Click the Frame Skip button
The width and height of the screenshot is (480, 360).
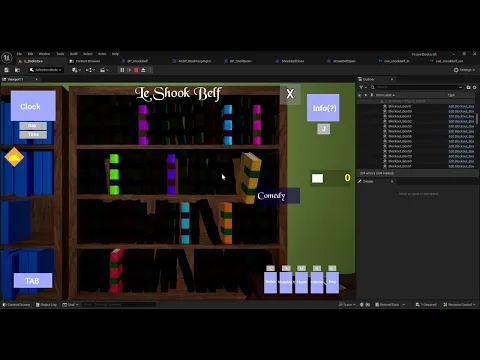click(x=129, y=70)
